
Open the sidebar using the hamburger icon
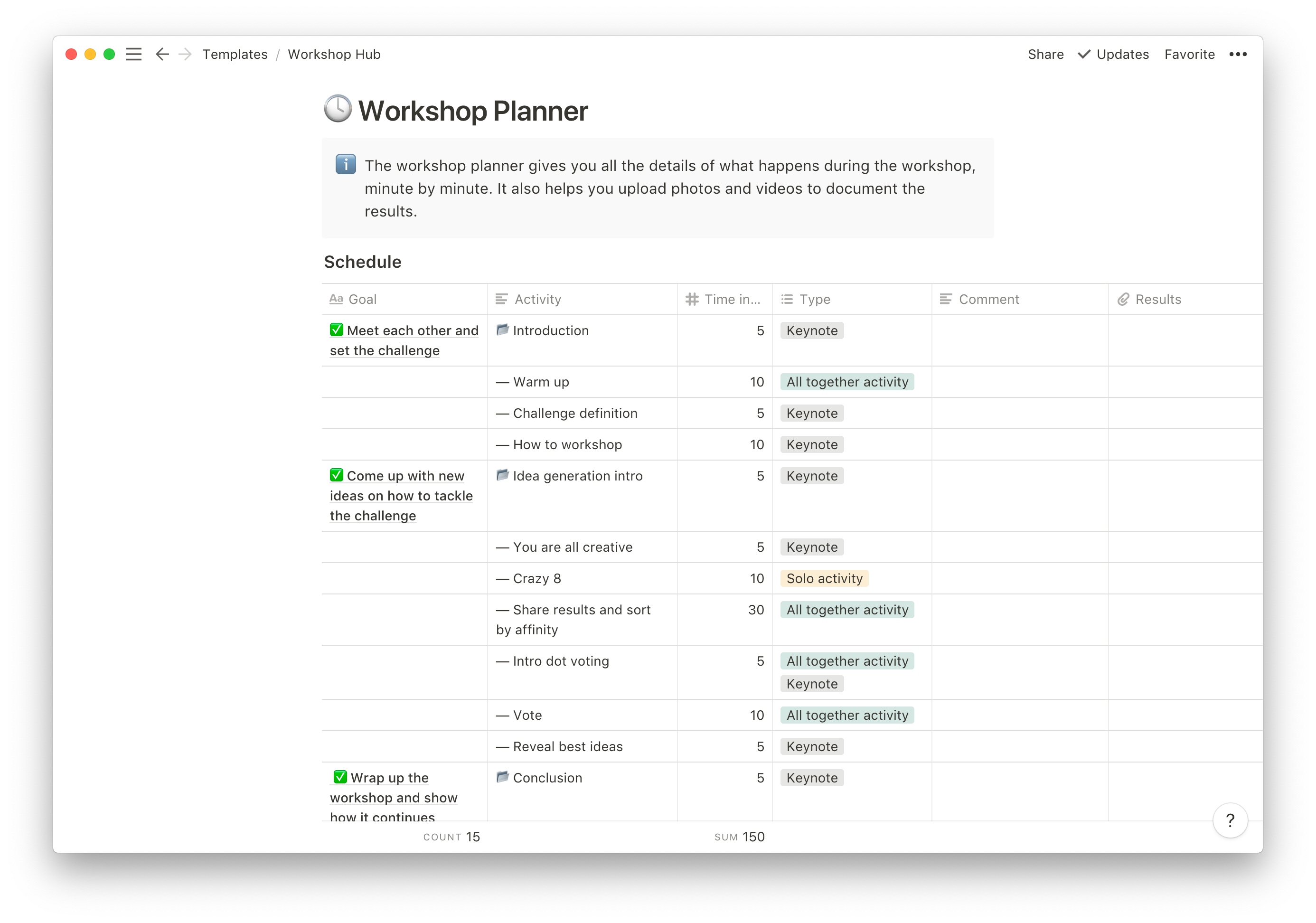pos(133,54)
